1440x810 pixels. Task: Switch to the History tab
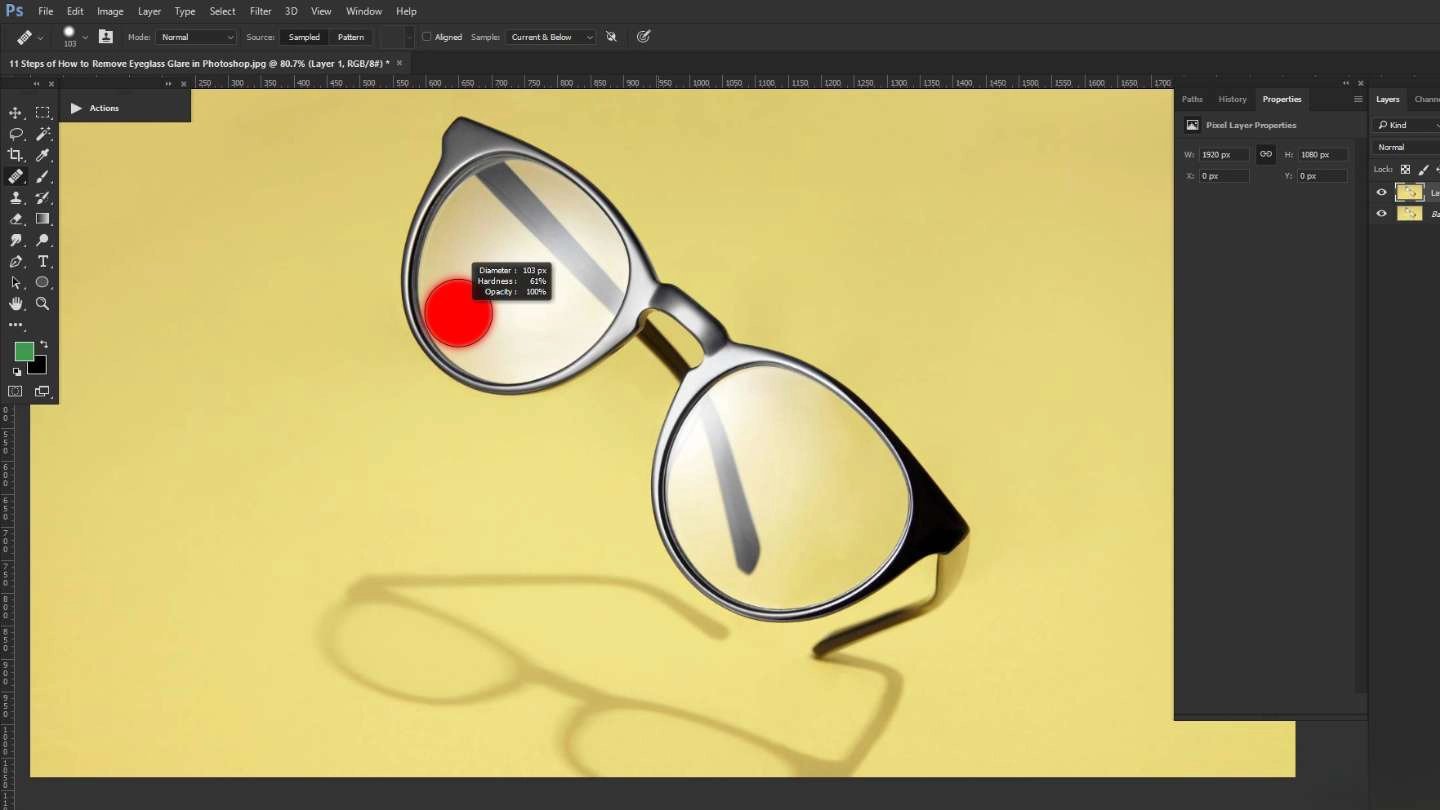pos(1232,99)
